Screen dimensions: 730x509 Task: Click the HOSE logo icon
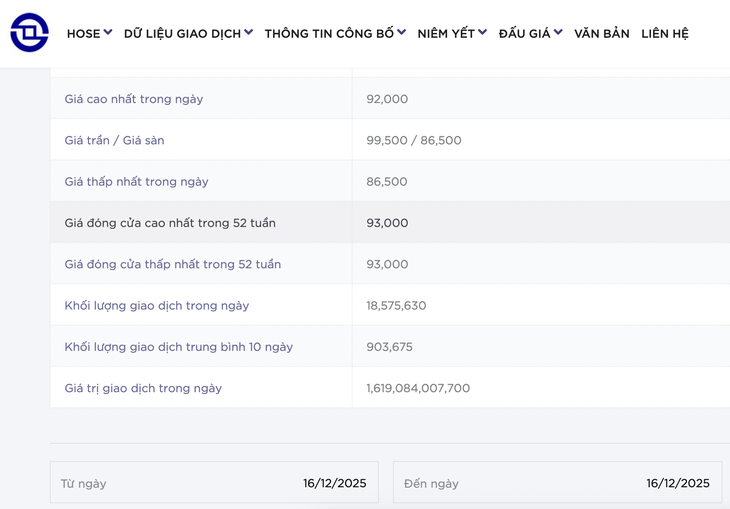29,33
